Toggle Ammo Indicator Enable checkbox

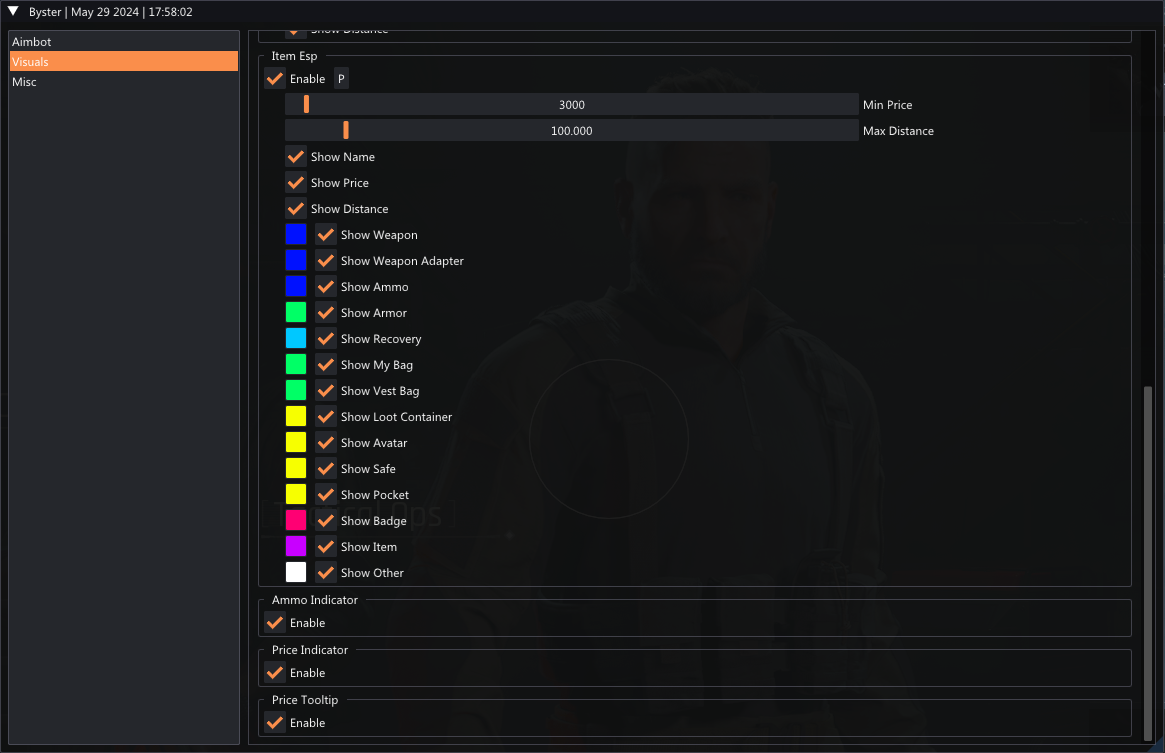[x=275, y=623]
